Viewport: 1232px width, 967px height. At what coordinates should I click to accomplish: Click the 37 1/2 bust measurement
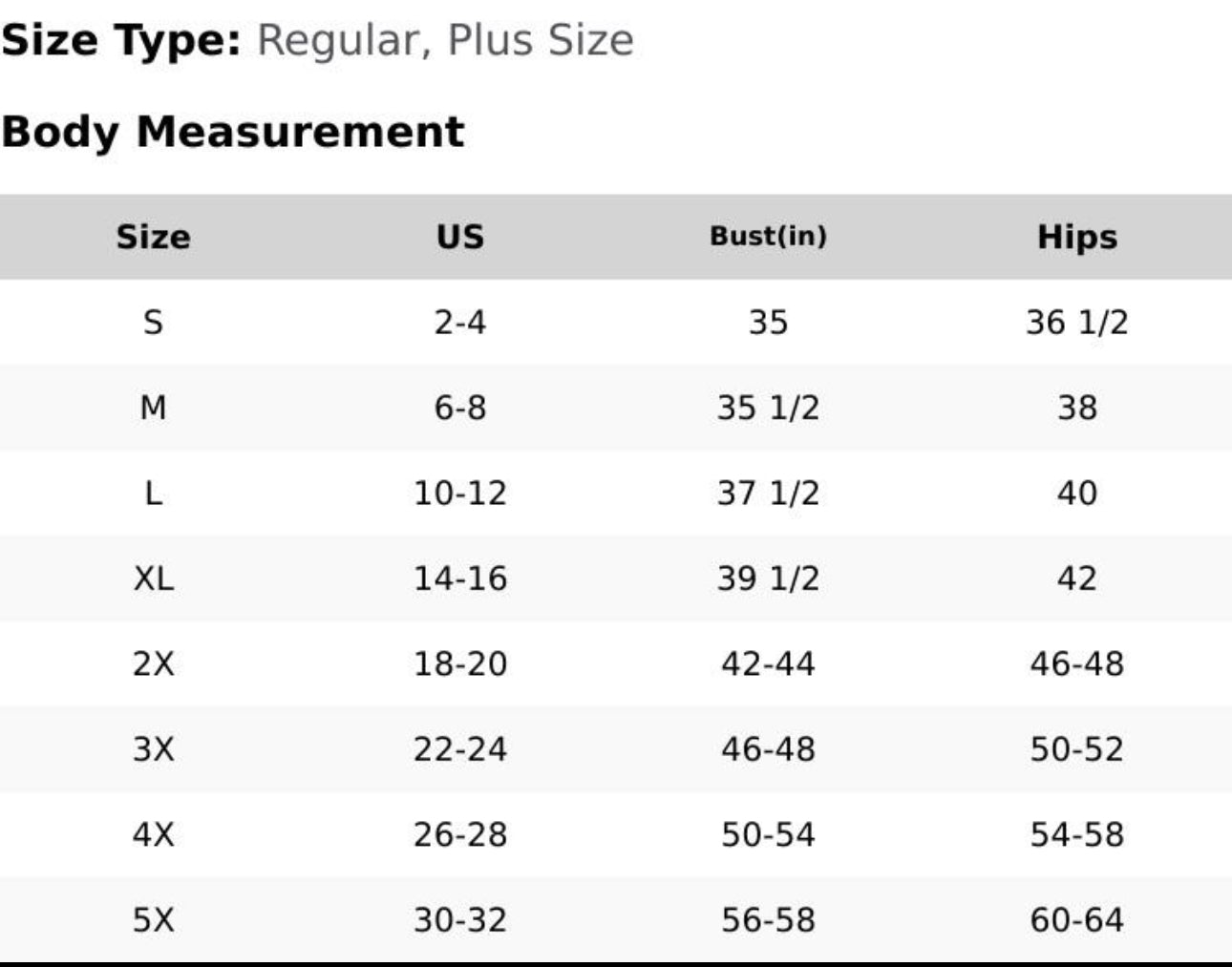(768, 494)
